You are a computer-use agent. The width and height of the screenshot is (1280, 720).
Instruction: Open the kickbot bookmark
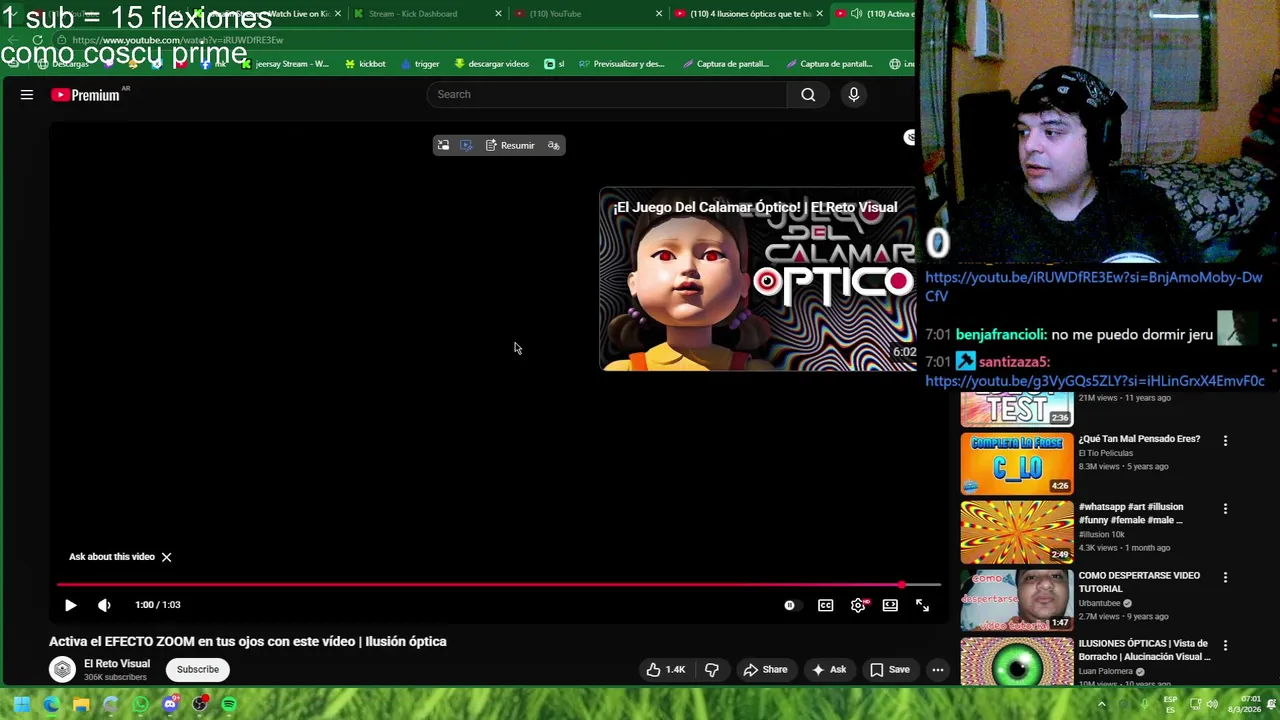(365, 64)
